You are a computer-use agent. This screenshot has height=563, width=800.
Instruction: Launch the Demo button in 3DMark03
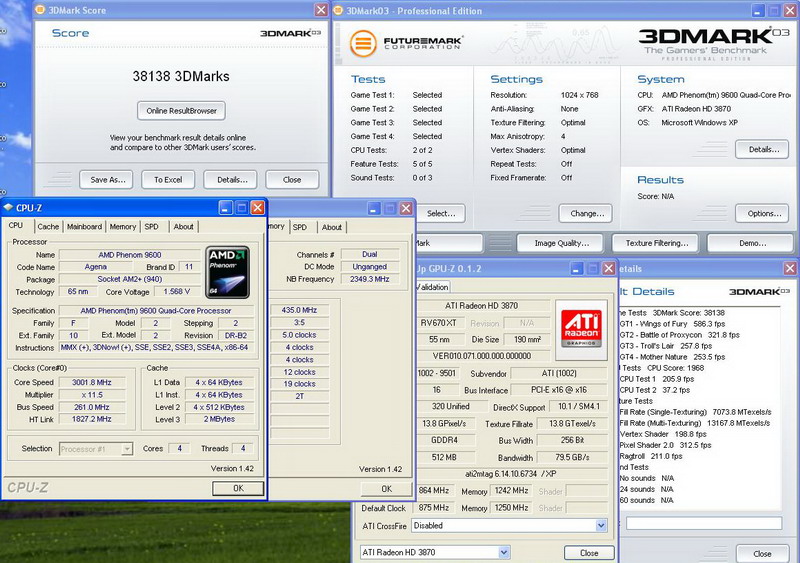[753, 243]
